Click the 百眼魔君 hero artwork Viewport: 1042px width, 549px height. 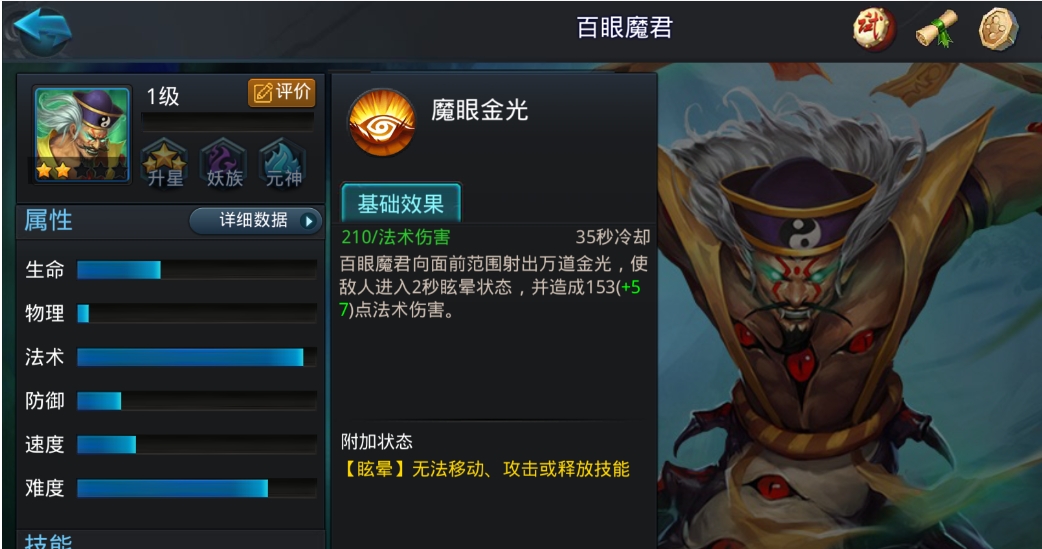pos(849,306)
